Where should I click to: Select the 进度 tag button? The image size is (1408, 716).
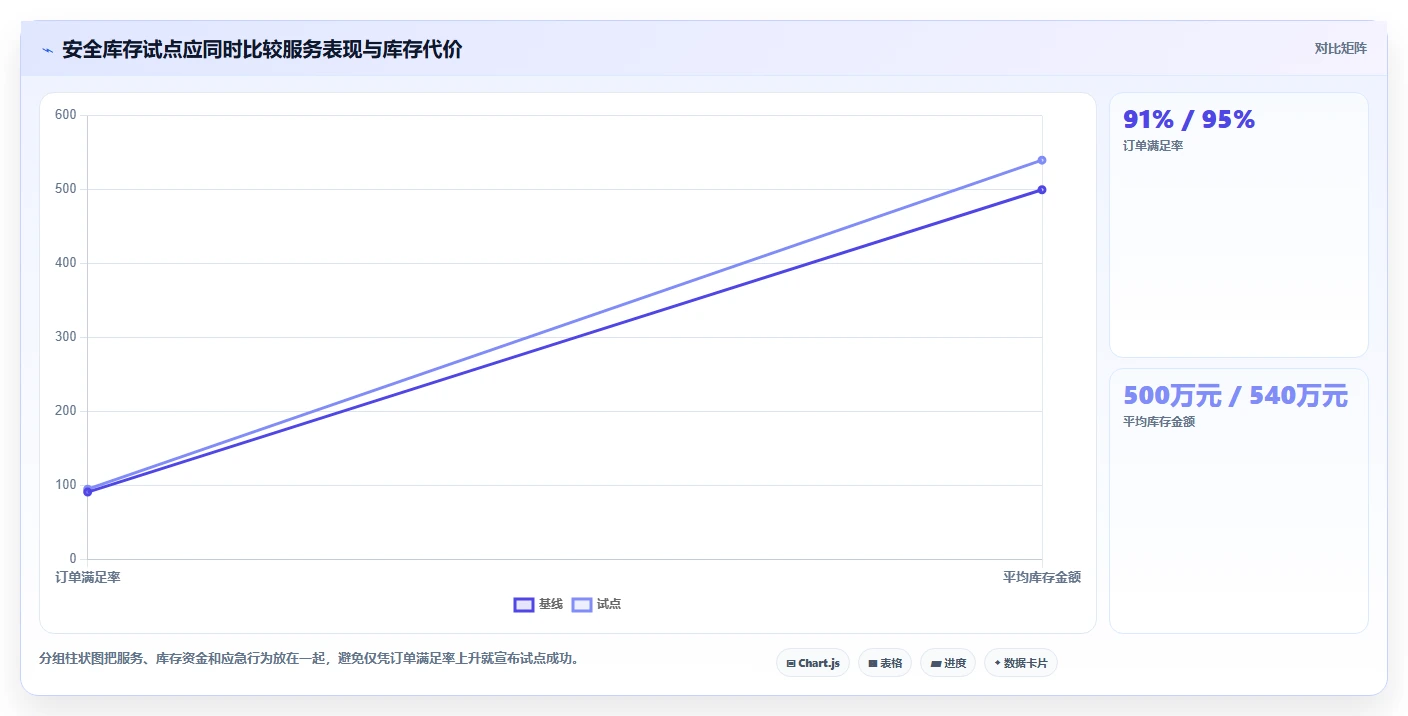[x=948, y=663]
